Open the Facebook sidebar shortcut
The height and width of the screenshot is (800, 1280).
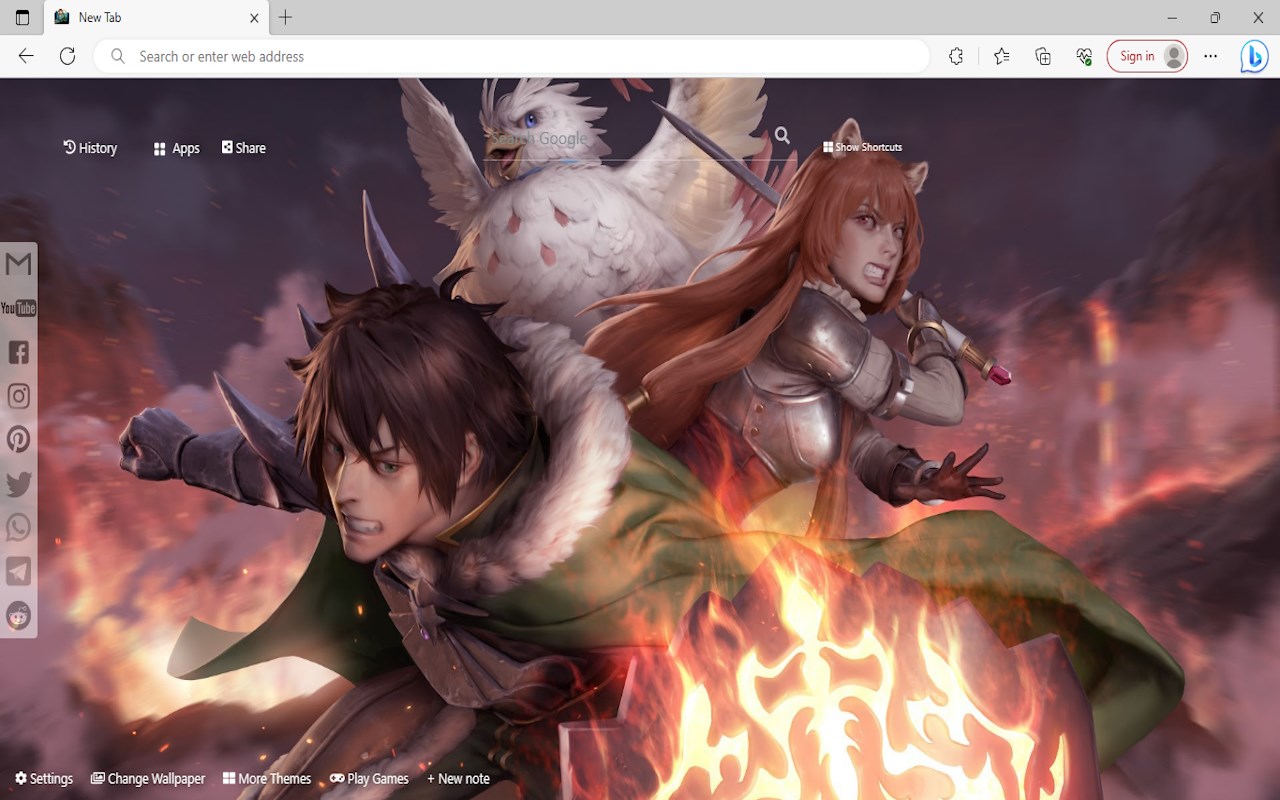tap(18, 352)
